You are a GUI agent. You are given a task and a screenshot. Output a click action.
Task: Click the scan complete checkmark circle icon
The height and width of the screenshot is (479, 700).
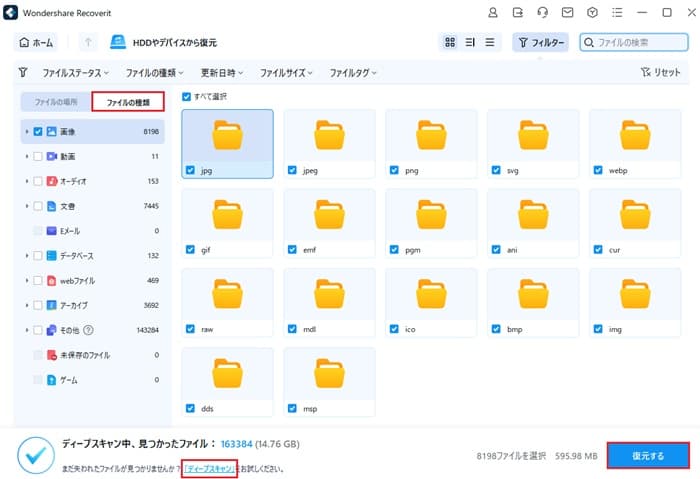[x=36, y=455]
